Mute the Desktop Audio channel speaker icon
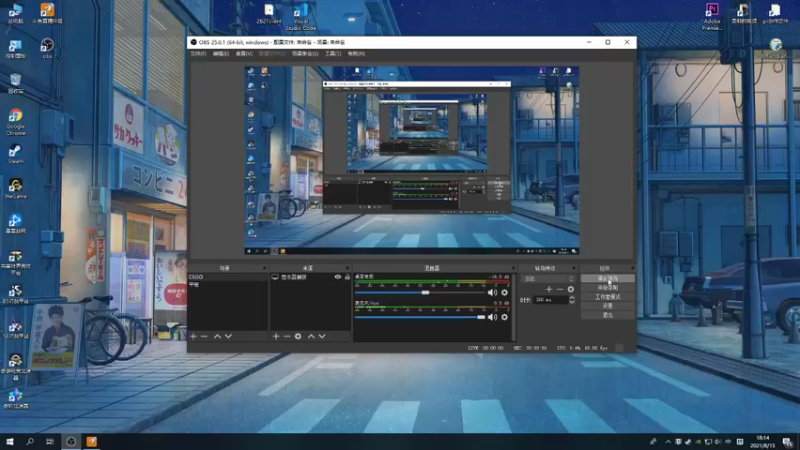The image size is (800, 450). click(x=492, y=292)
